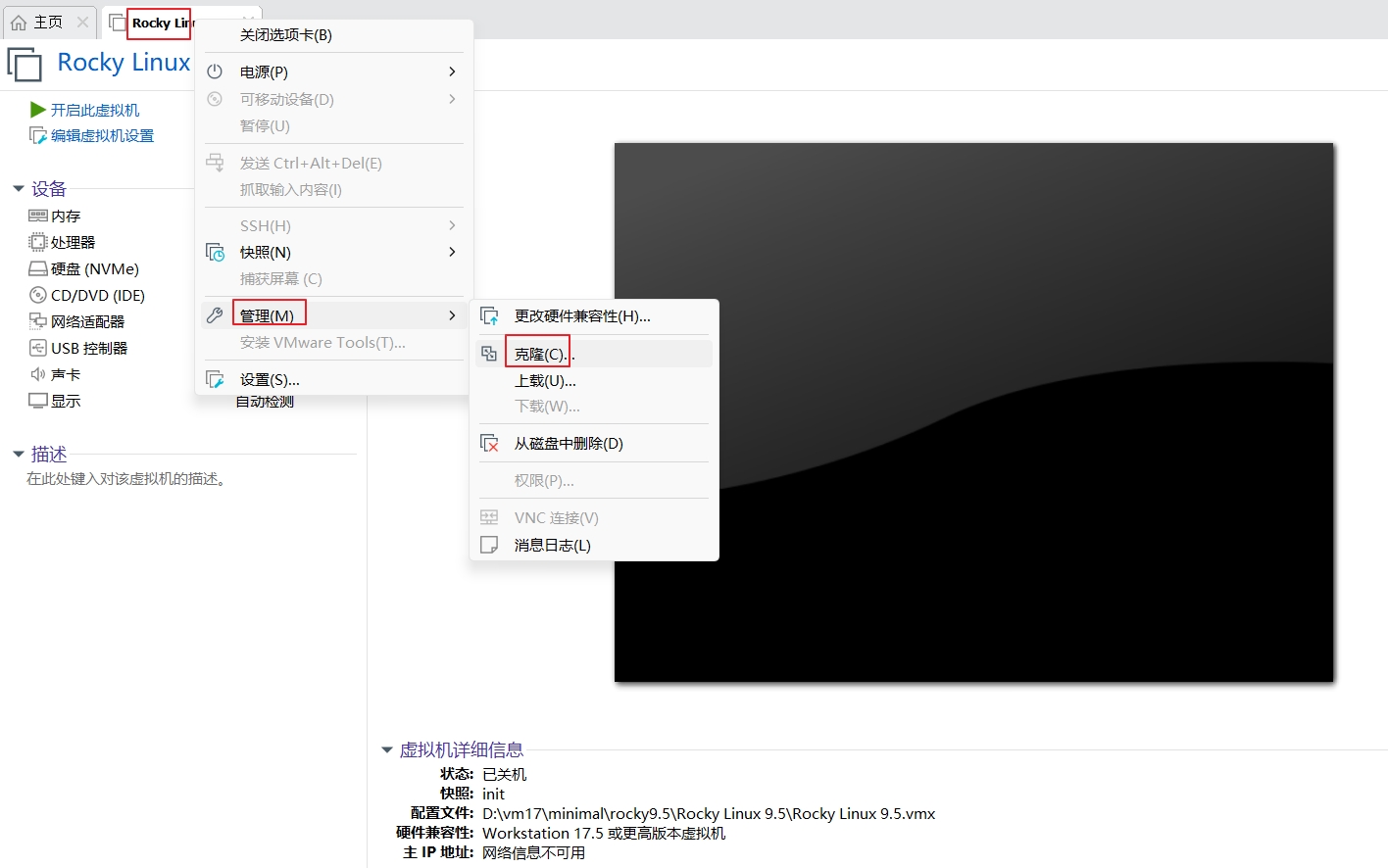Click the 网络信息不可用 IP address value
This screenshot has width=1388, height=868.
tap(533, 852)
